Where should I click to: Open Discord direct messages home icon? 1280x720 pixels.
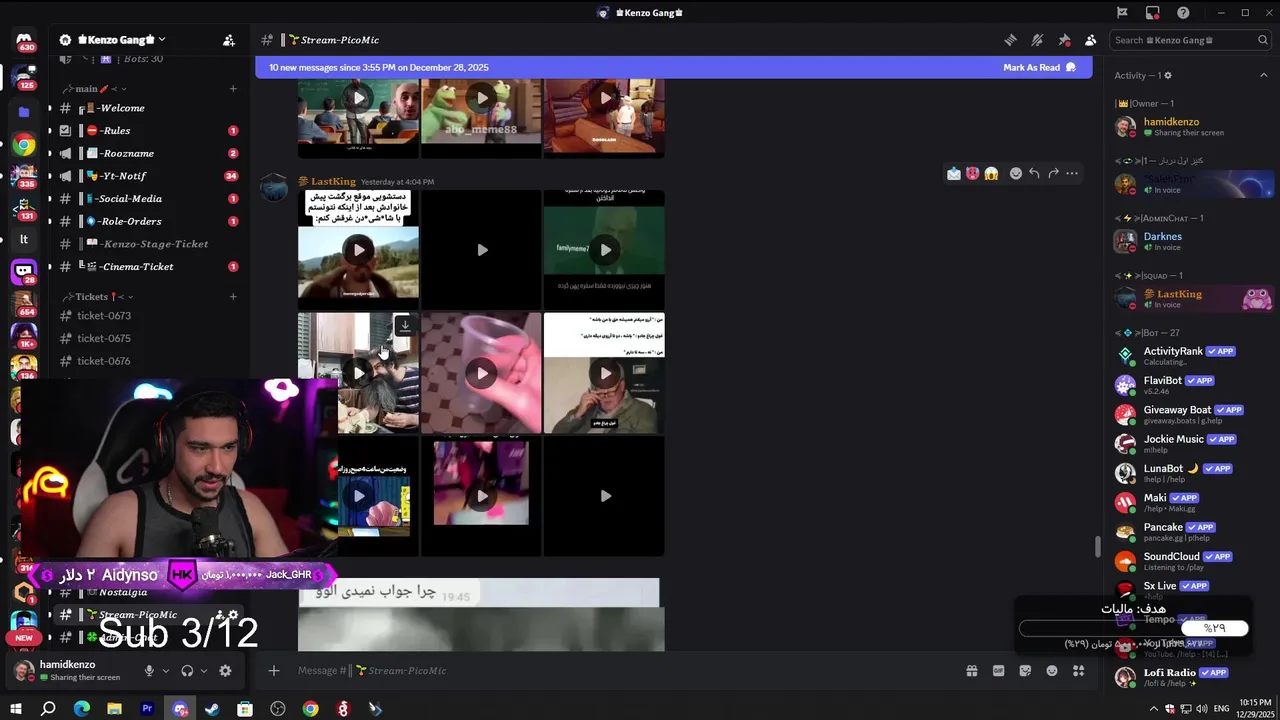pyautogui.click(x=24, y=41)
